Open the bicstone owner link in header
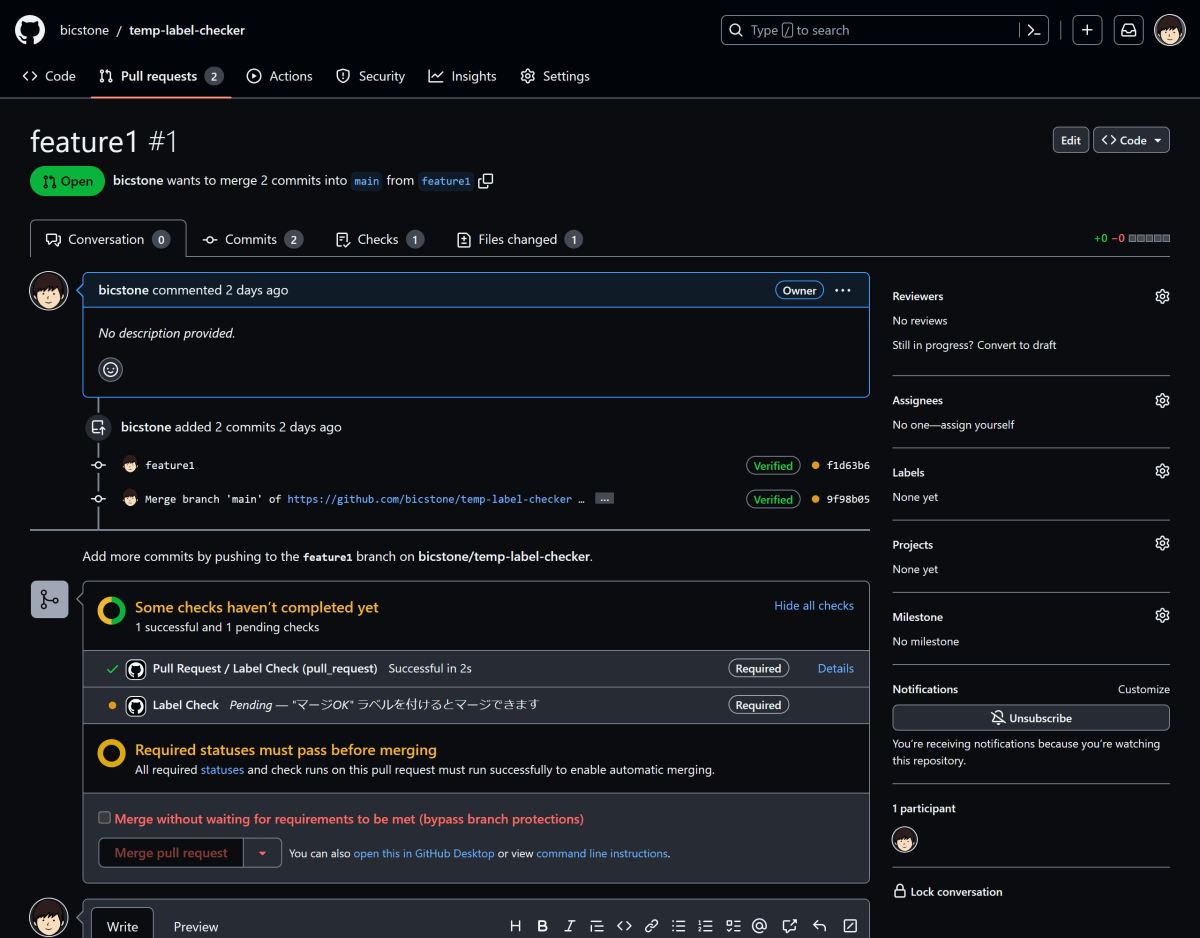Viewport: 1200px width, 938px height. pos(84,30)
